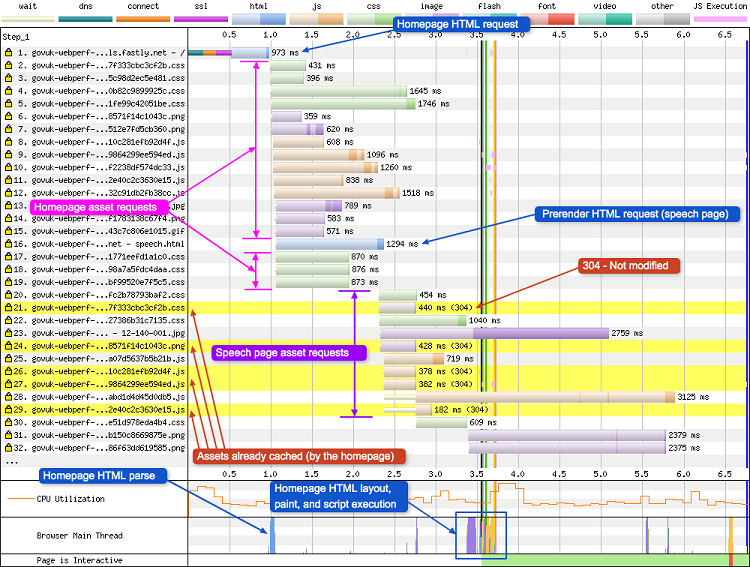Click the lock icon for request 4 css
Image resolution: width=750 pixels, height=567 pixels.
(8, 90)
